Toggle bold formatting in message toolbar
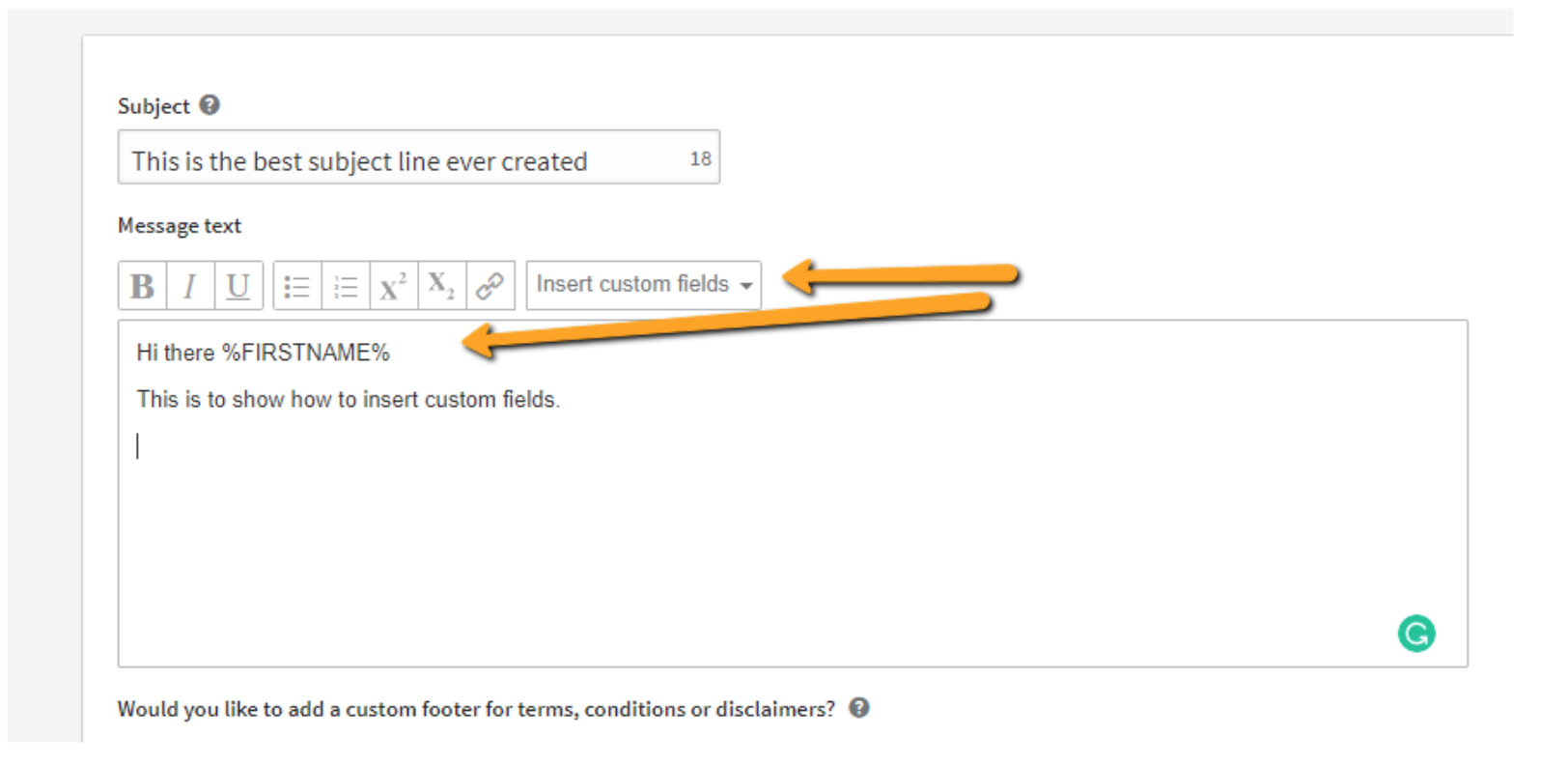 142,286
